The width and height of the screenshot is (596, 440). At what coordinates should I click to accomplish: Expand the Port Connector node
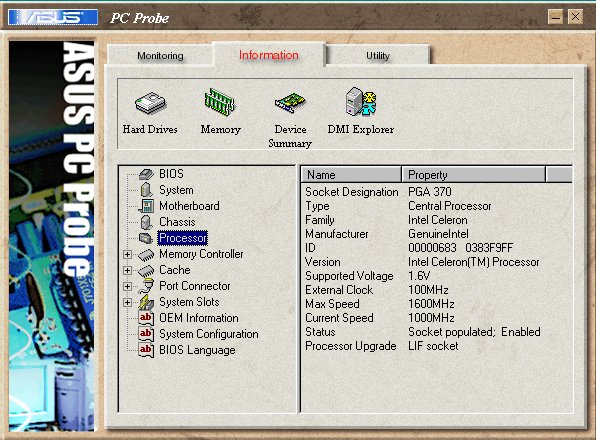(127, 286)
